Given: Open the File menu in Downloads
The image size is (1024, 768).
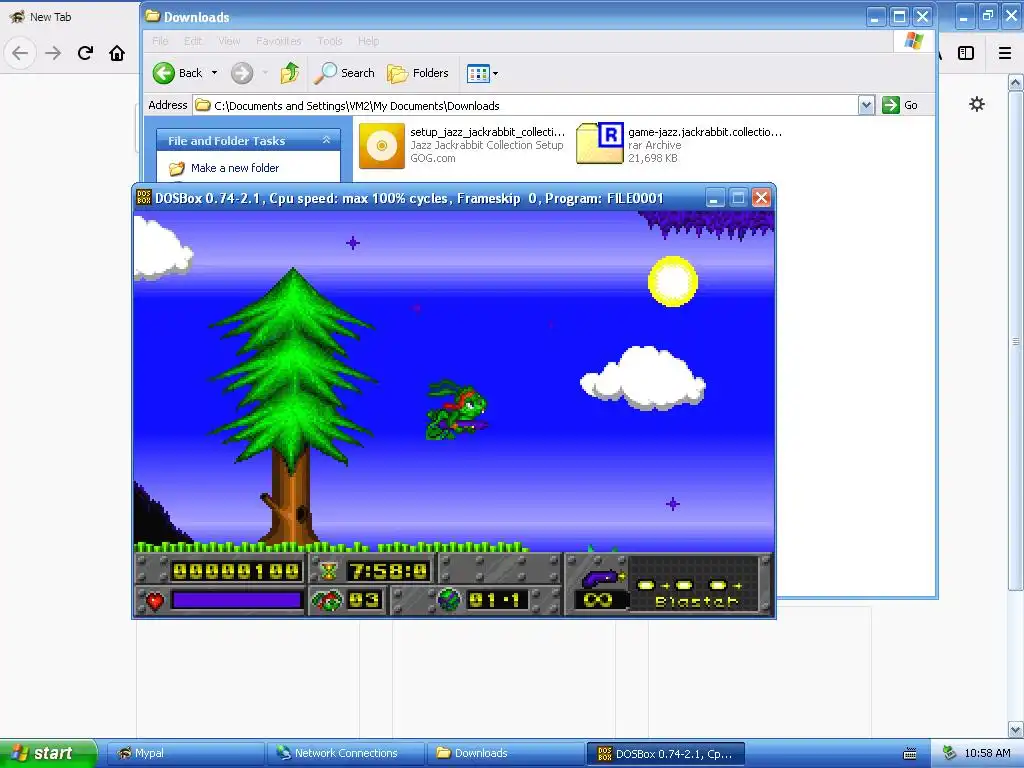Looking at the screenshot, I should coord(160,40).
